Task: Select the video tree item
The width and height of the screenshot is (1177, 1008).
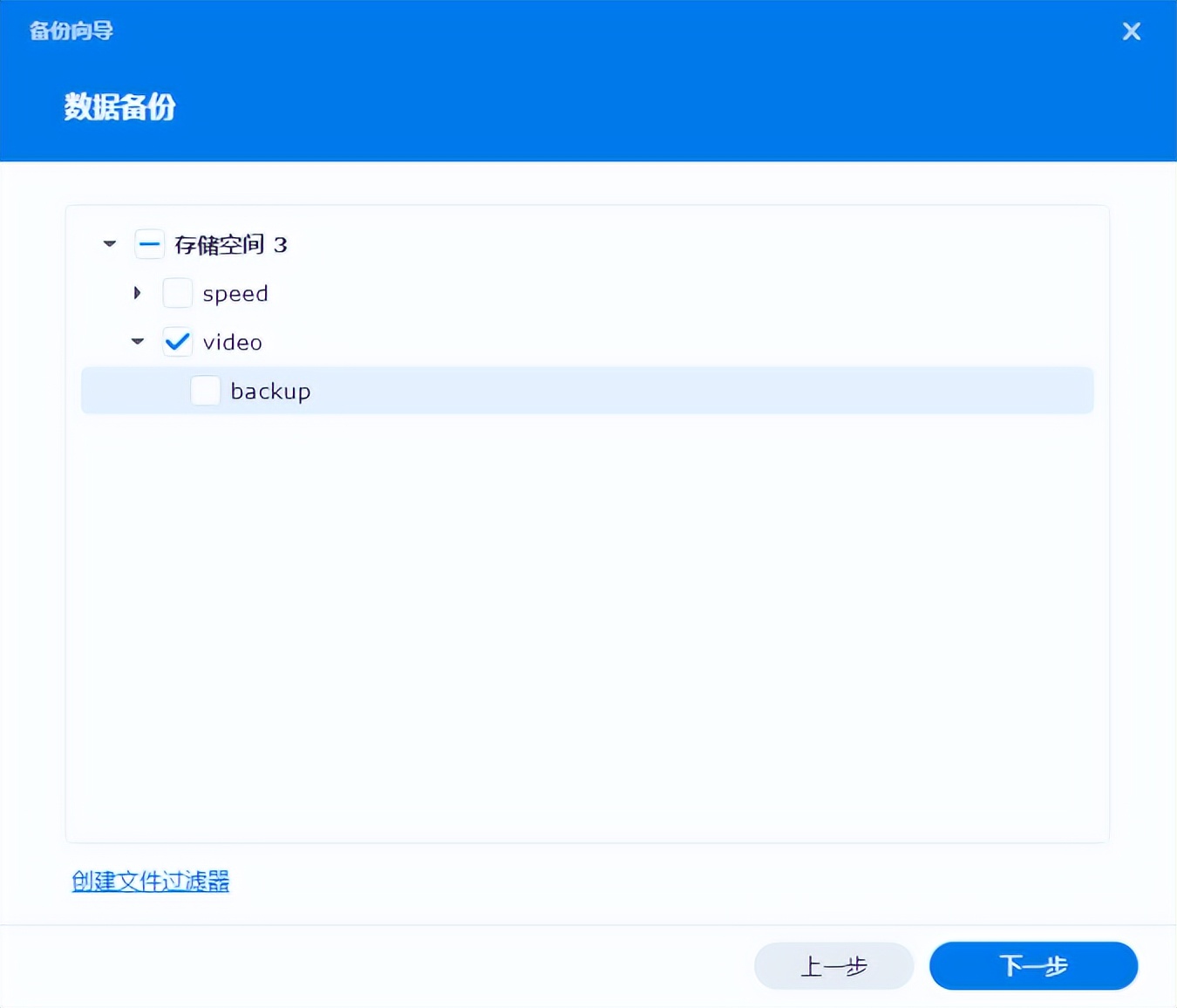Action: pos(232,342)
